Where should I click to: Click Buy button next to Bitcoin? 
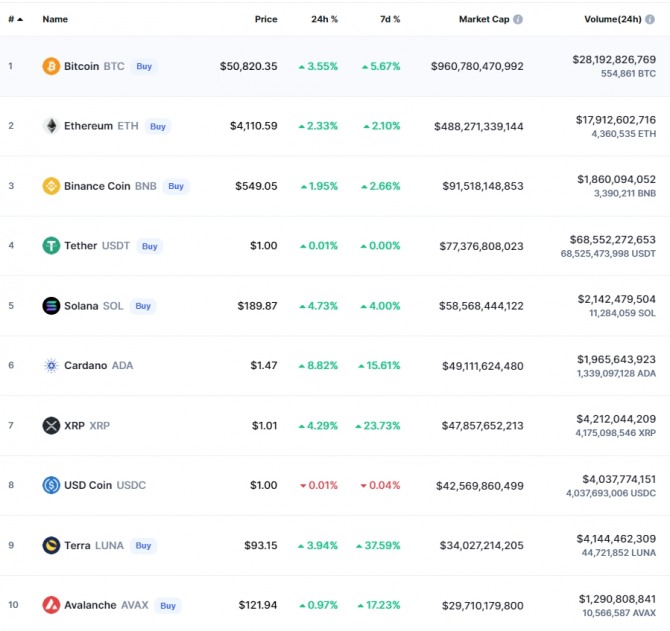[x=144, y=66]
